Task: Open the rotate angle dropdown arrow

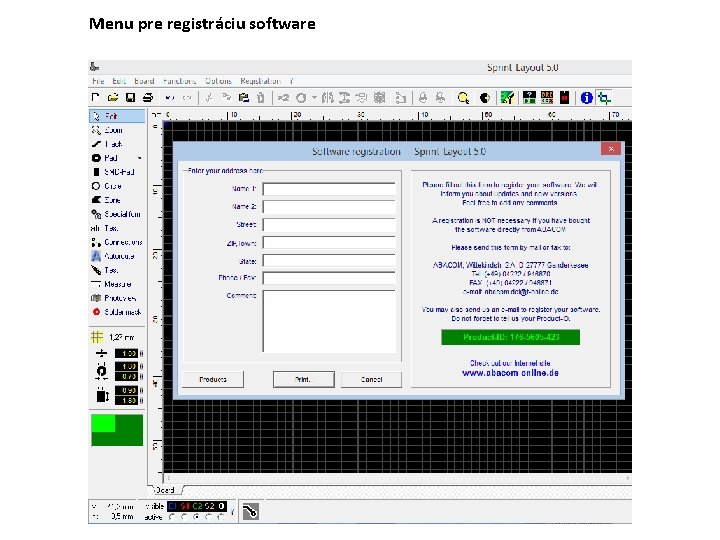Action: click(314, 97)
